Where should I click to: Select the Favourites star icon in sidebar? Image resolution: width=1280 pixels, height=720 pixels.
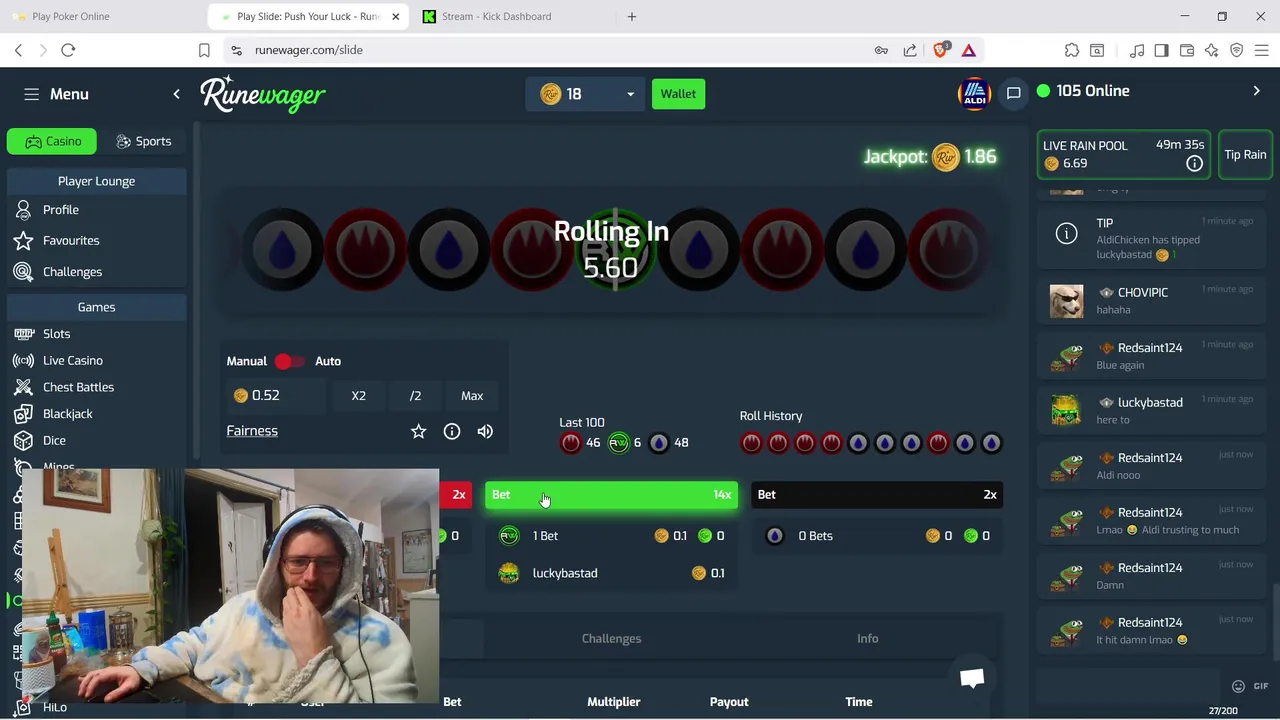pos(23,241)
